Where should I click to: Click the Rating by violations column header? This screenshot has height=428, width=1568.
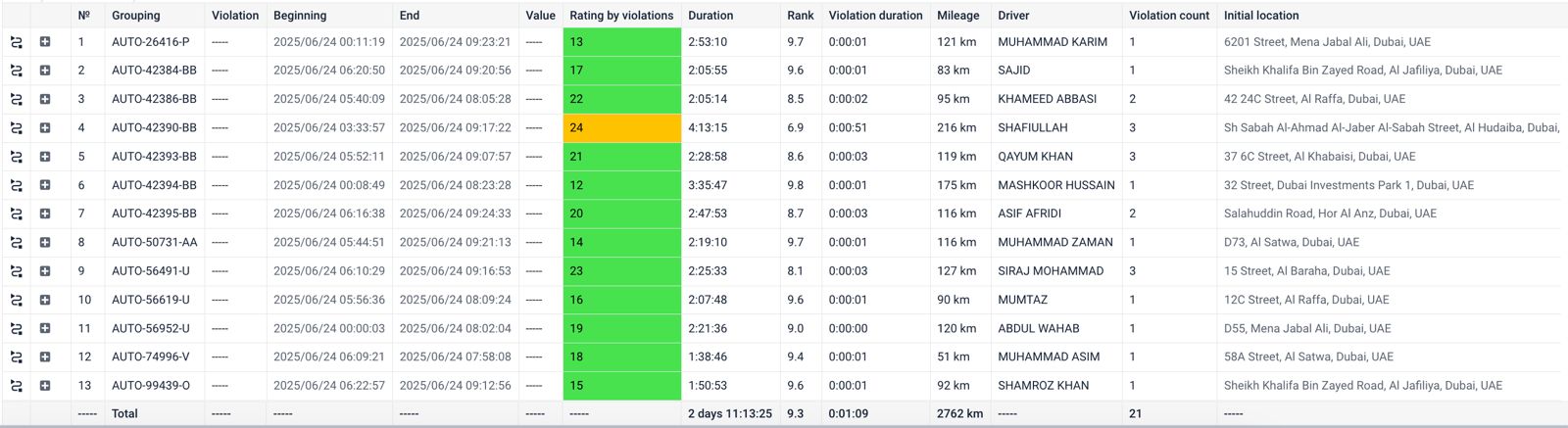coord(621,15)
